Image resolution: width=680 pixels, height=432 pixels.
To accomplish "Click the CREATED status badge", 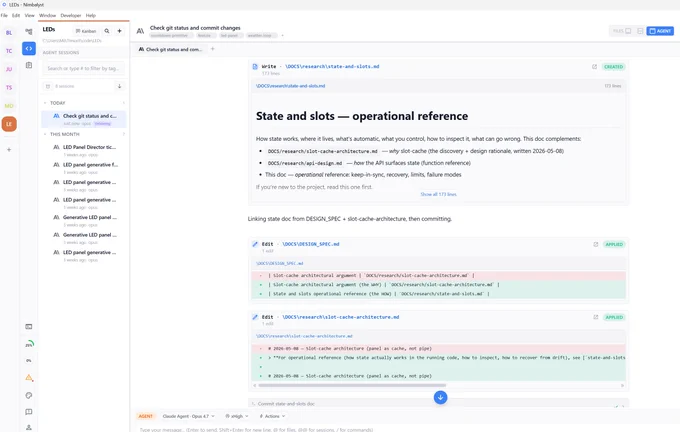I will click(614, 67).
